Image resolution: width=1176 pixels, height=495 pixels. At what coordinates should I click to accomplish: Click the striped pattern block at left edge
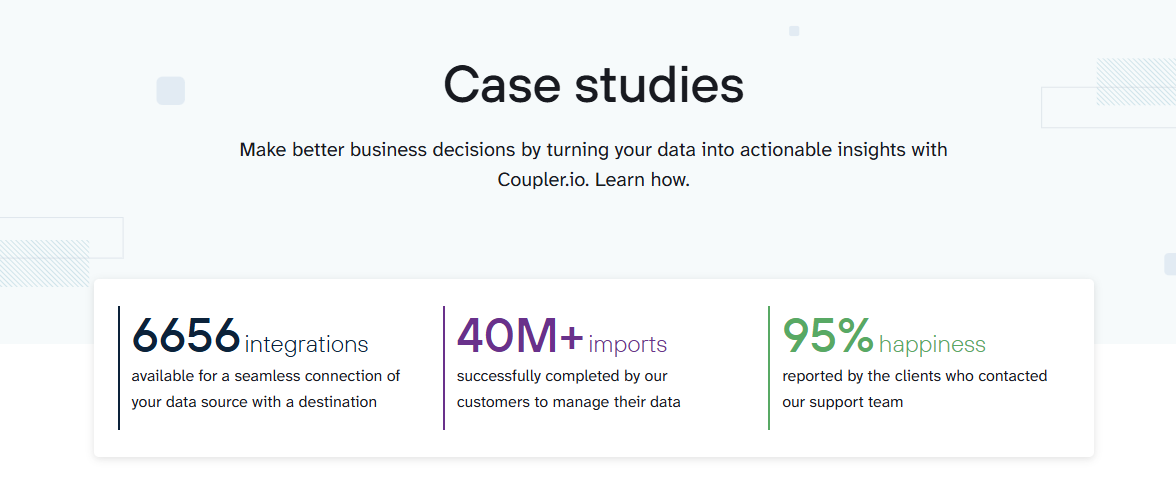point(44,263)
